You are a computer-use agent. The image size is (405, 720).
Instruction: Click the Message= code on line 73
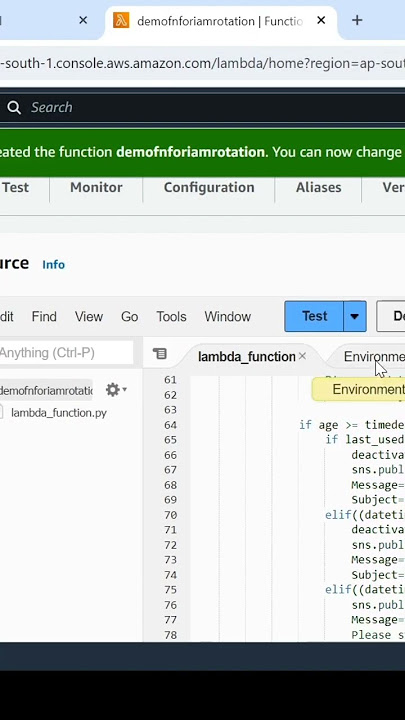tap(378, 560)
